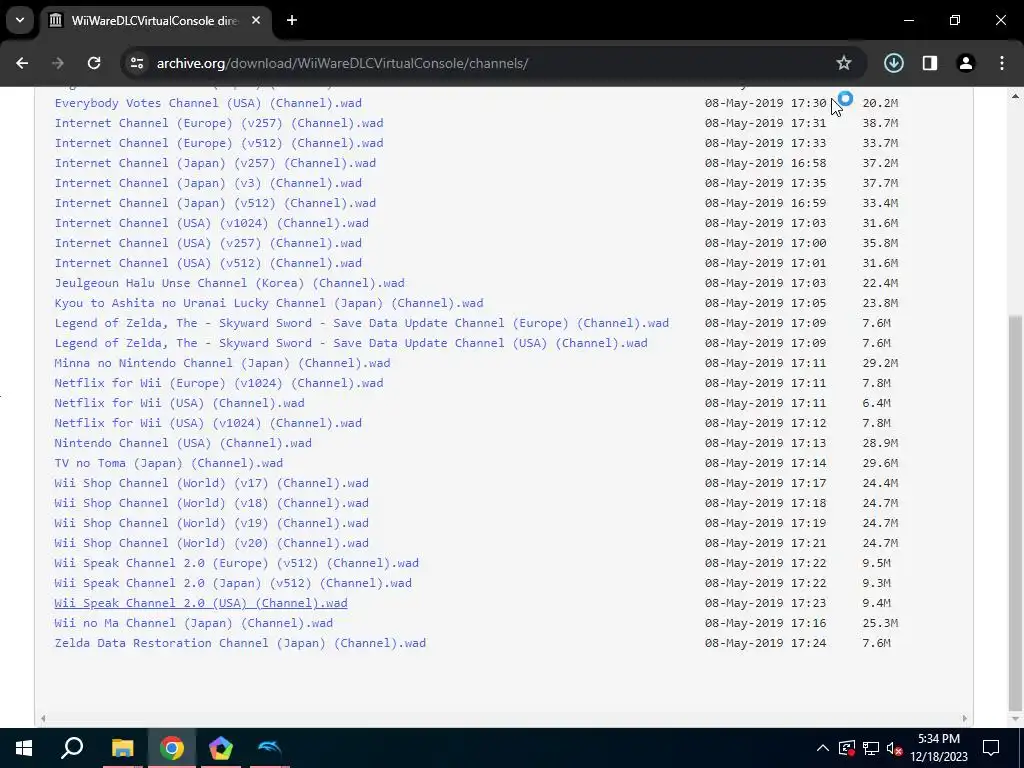Open TV no Toma (Japan) link
Viewport: 1024px width, 768px height.
tap(168, 463)
